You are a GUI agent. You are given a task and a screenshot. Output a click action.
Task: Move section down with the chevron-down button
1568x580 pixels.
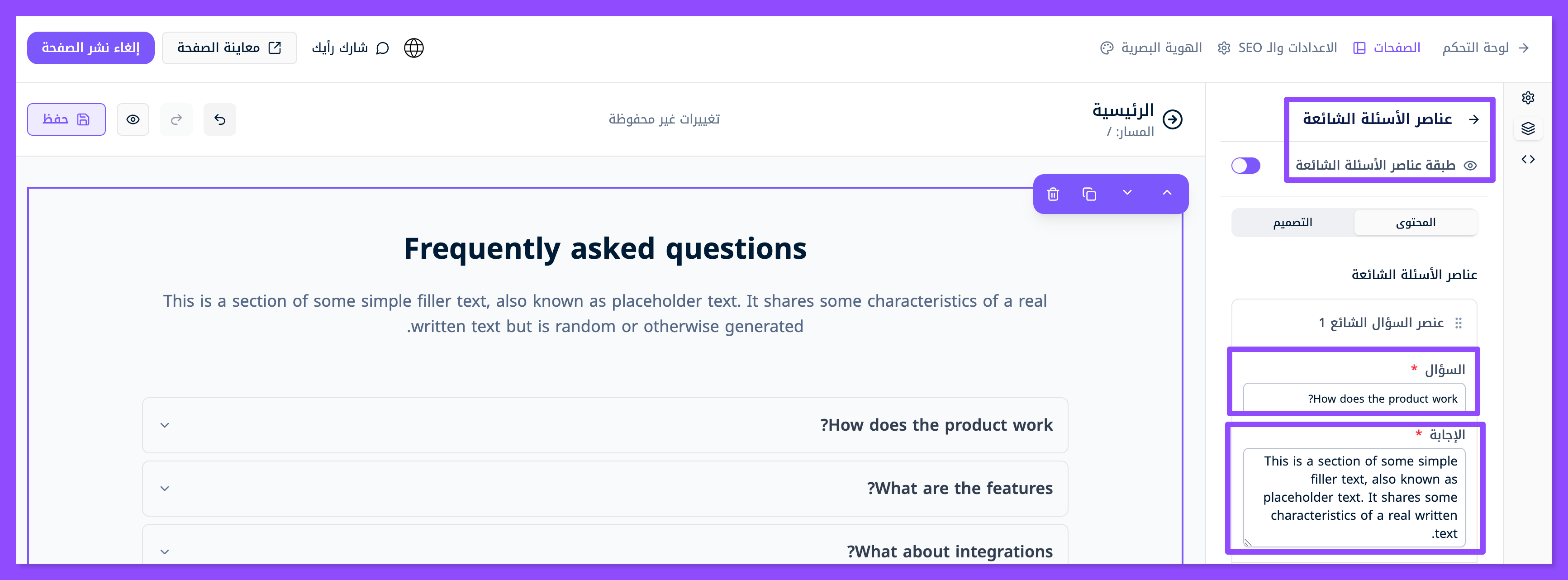point(1127,193)
